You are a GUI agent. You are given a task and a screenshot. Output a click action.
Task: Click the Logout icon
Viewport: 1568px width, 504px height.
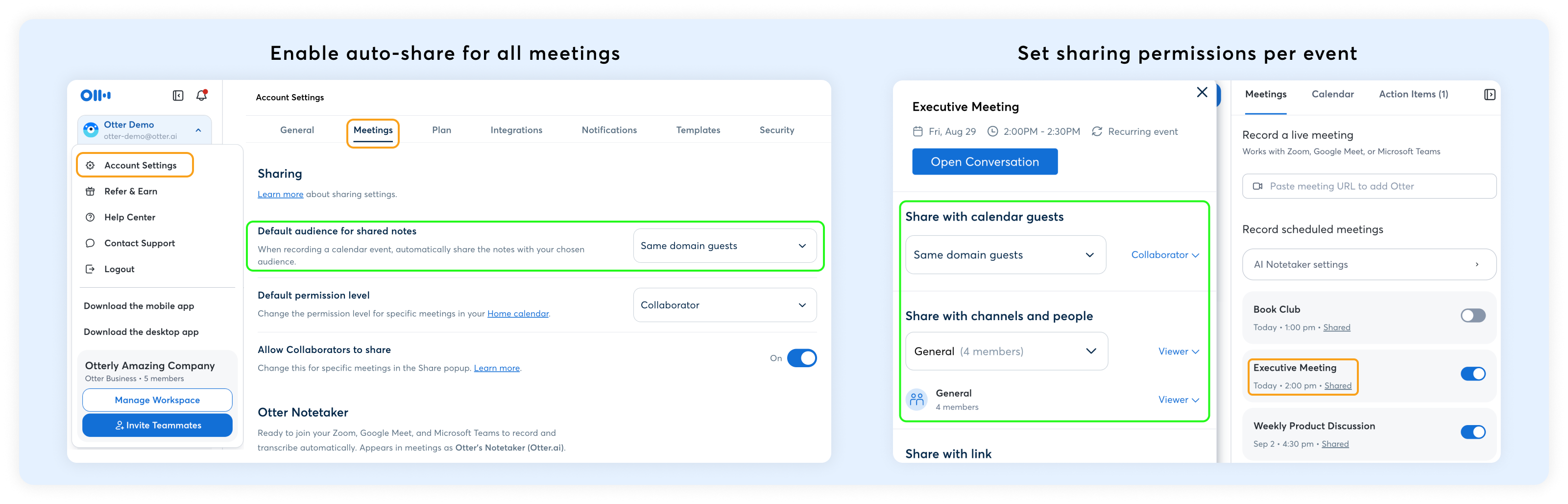(90, 269)
